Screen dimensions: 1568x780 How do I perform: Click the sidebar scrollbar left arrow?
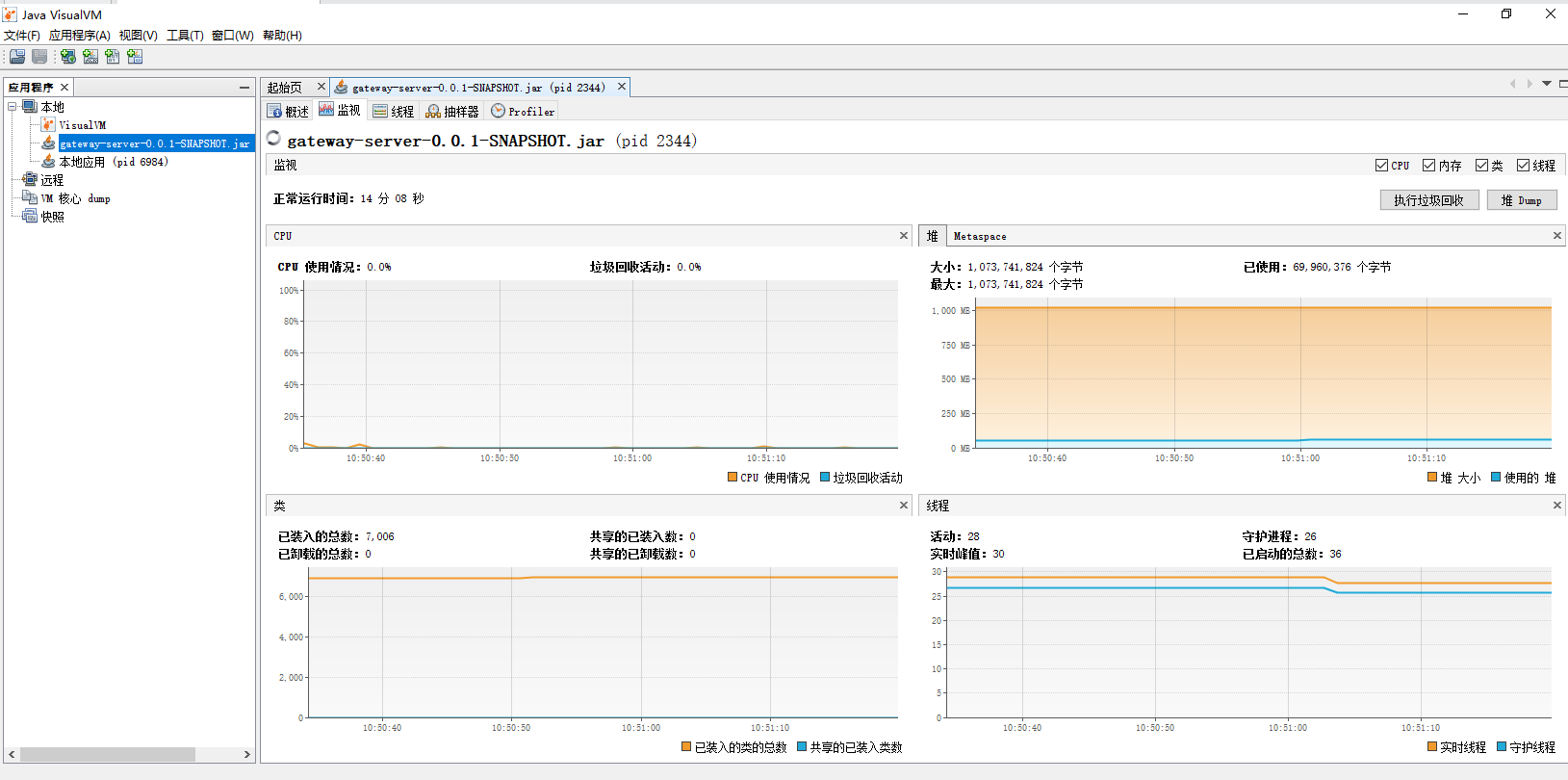(12, 755)
